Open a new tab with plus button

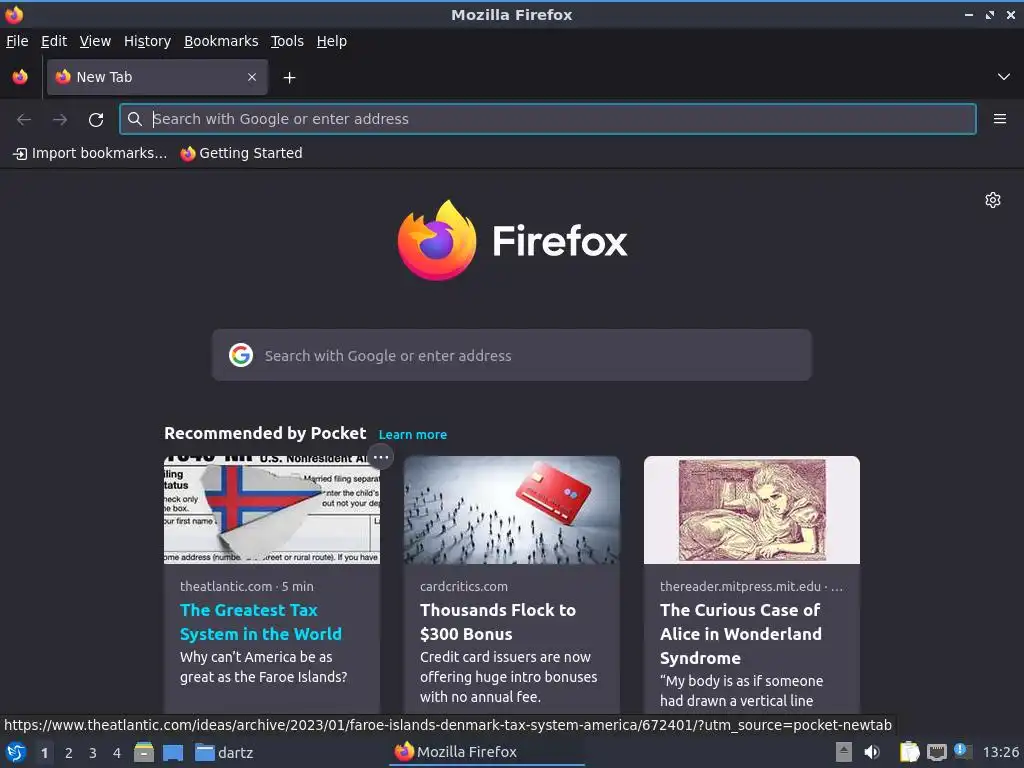tap(289, 78)
